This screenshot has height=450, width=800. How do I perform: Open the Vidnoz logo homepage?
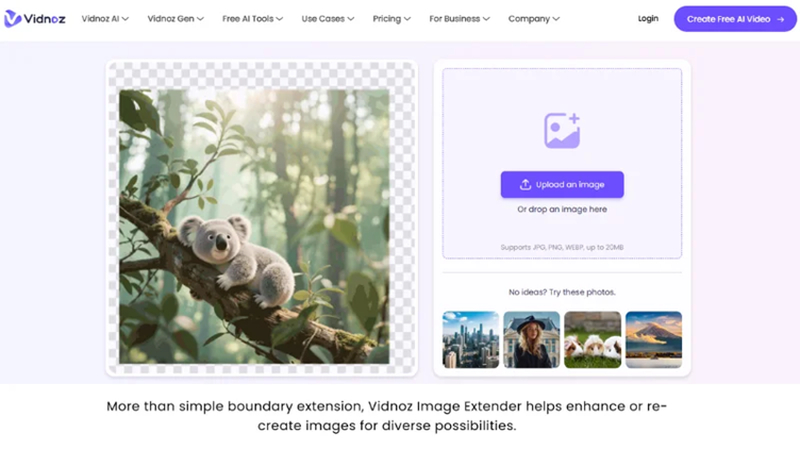click(35, 19)
